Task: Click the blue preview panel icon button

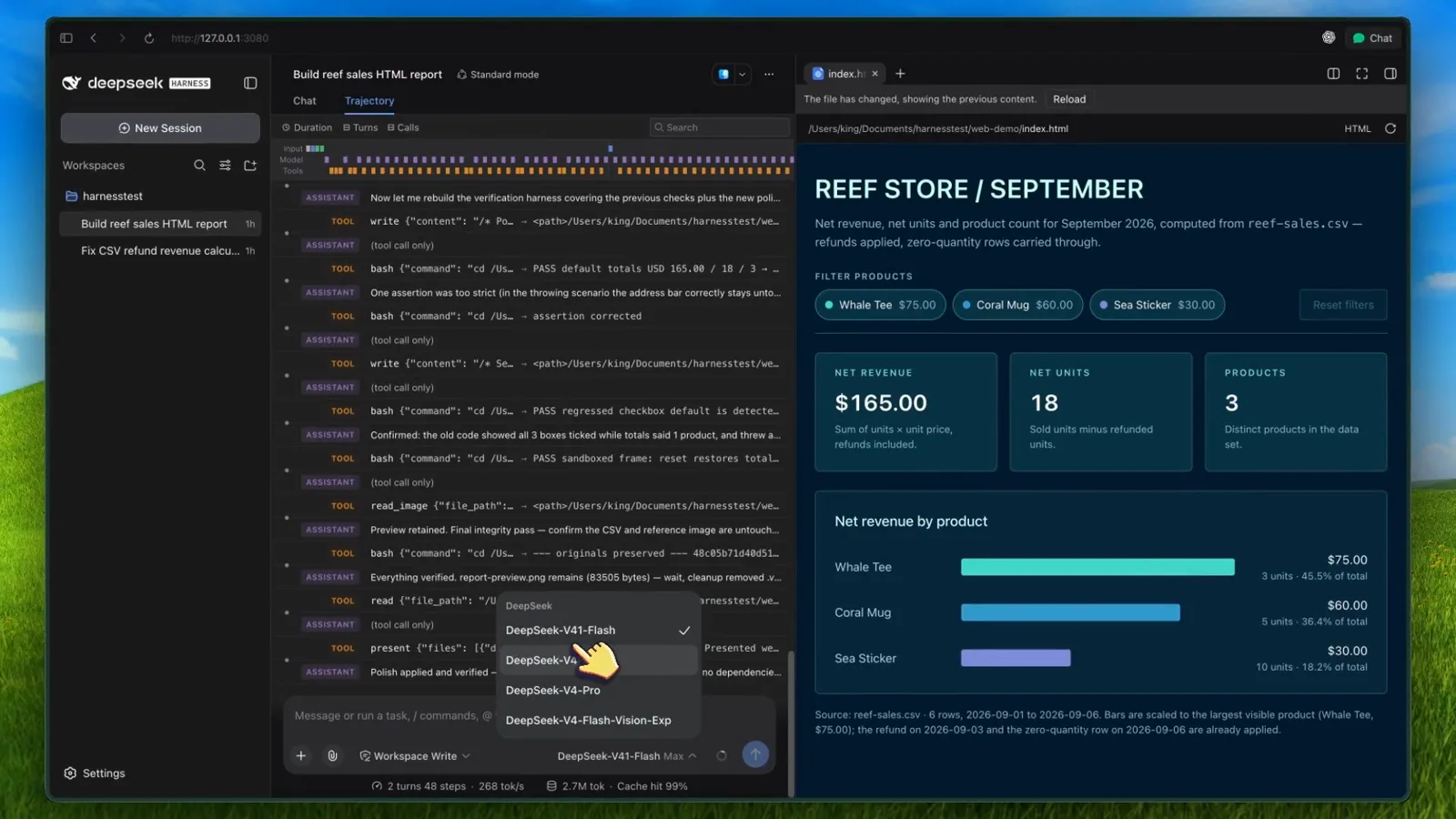Action: [723, 75]
